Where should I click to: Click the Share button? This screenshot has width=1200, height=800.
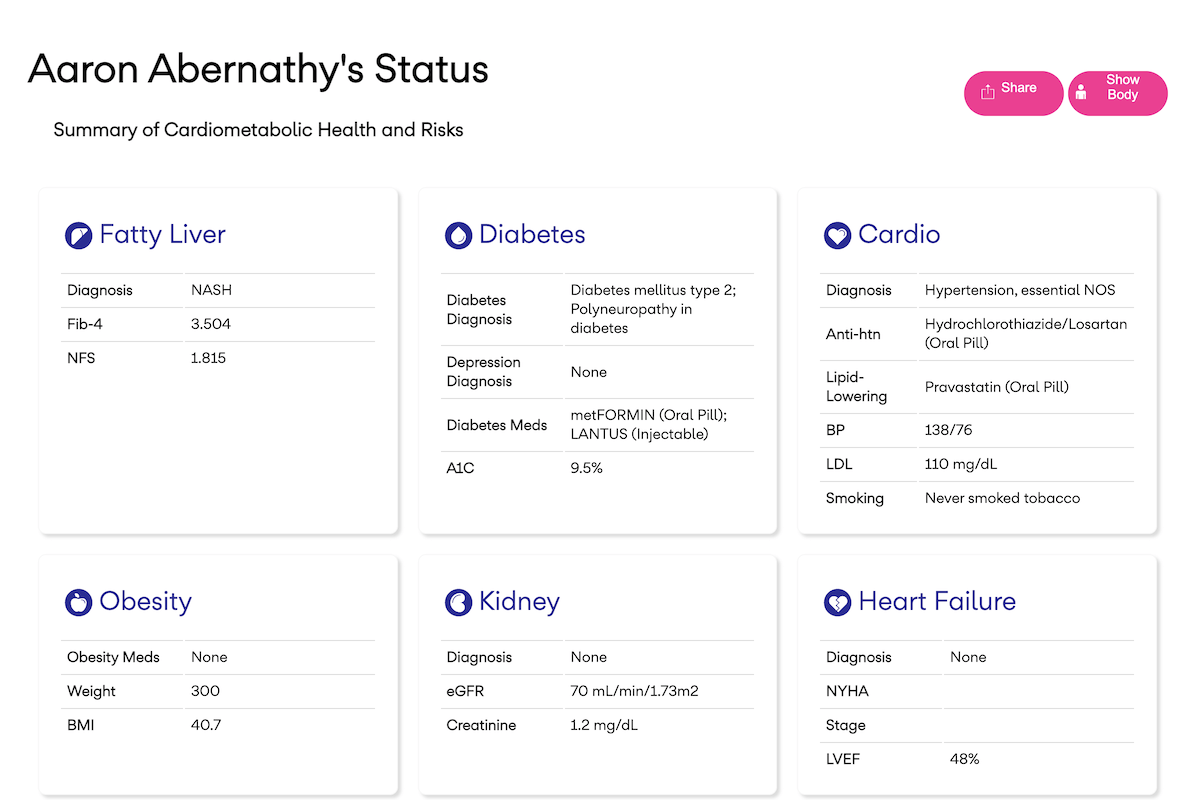(1014, 93)
